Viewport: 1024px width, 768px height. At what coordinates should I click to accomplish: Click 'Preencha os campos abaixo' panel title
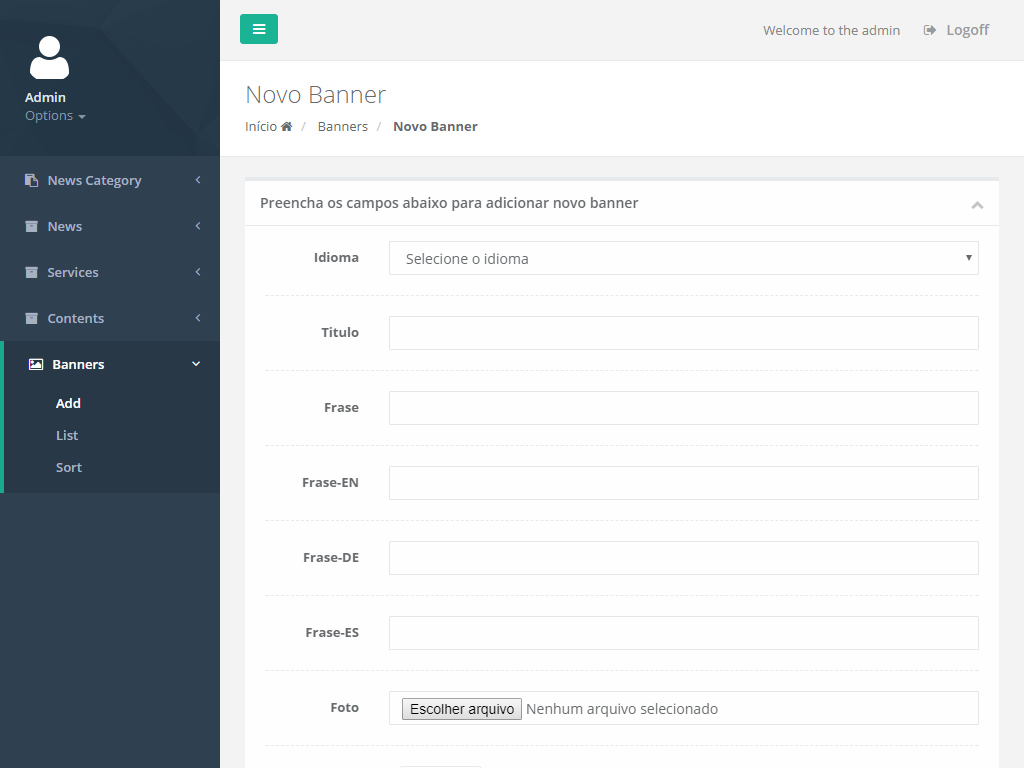[449, 203]
